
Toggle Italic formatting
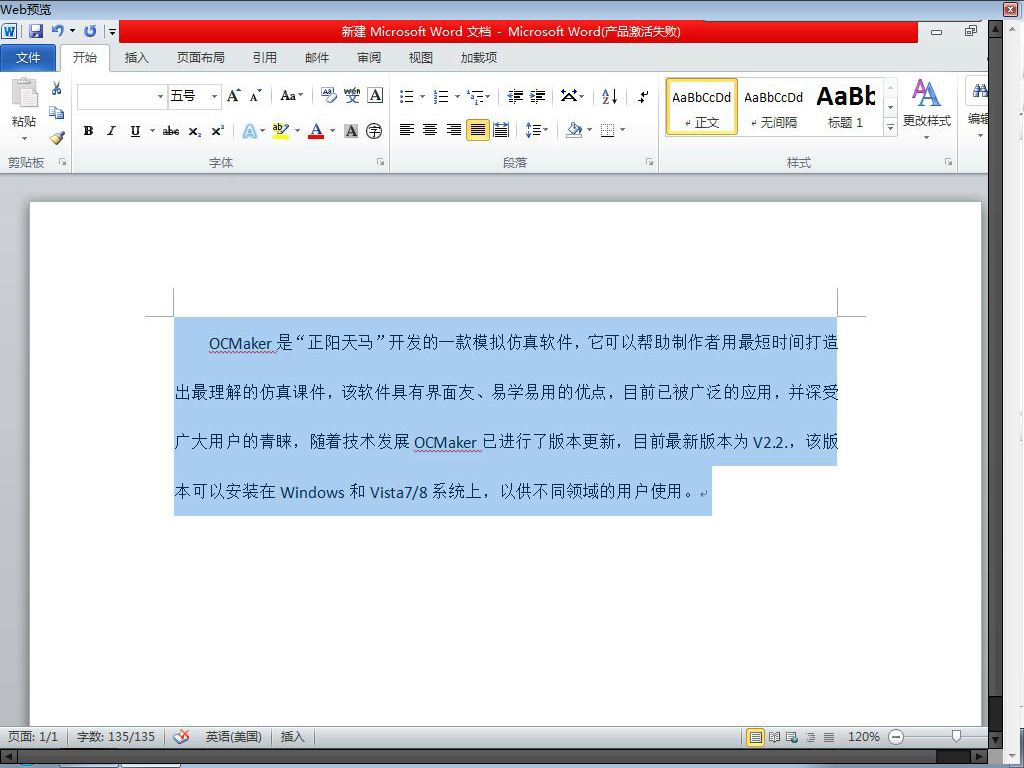pyautogui.click(x=111, y=131)
